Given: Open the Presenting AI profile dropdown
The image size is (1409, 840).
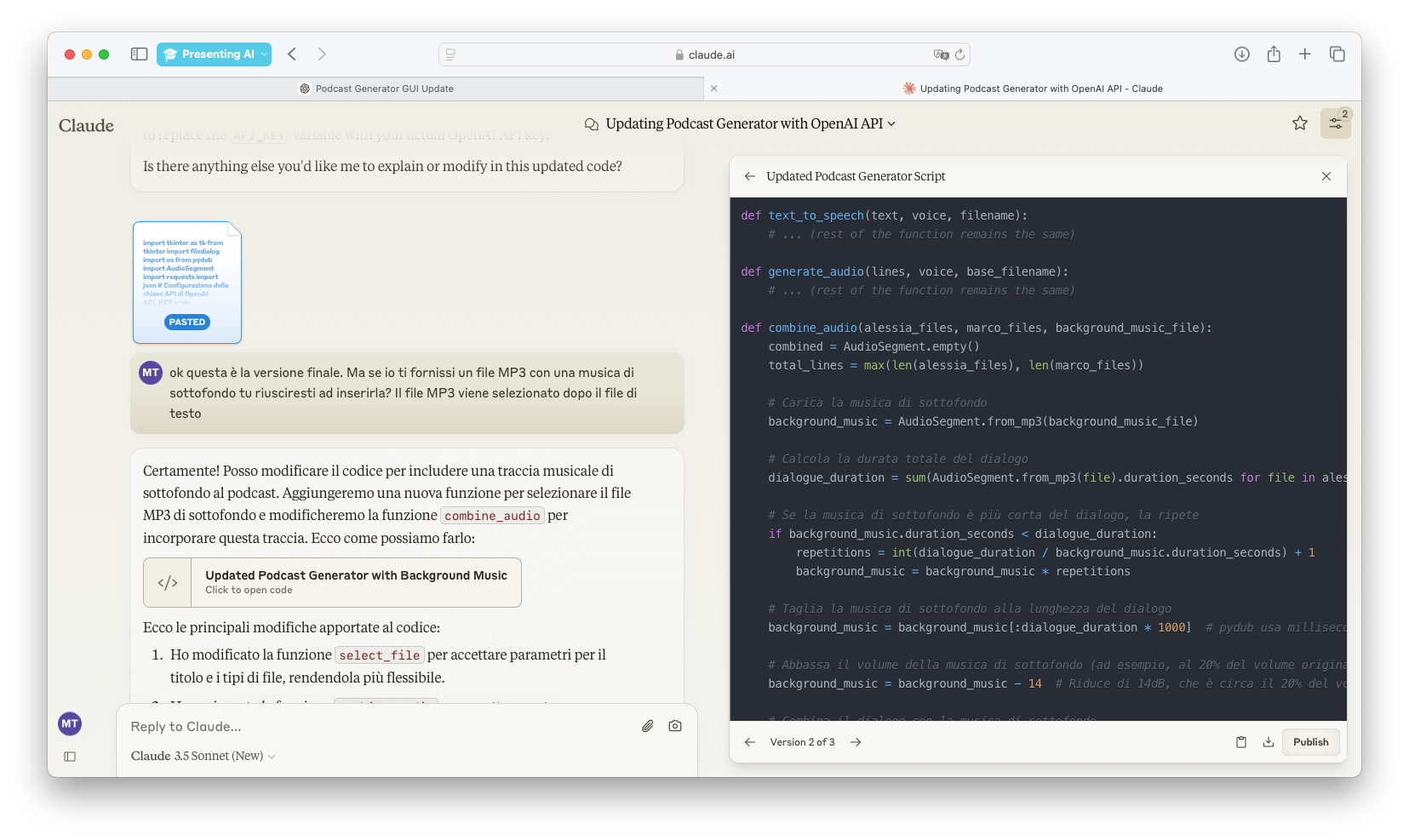Looking at the screenshot, I should (x=214, y=54).
